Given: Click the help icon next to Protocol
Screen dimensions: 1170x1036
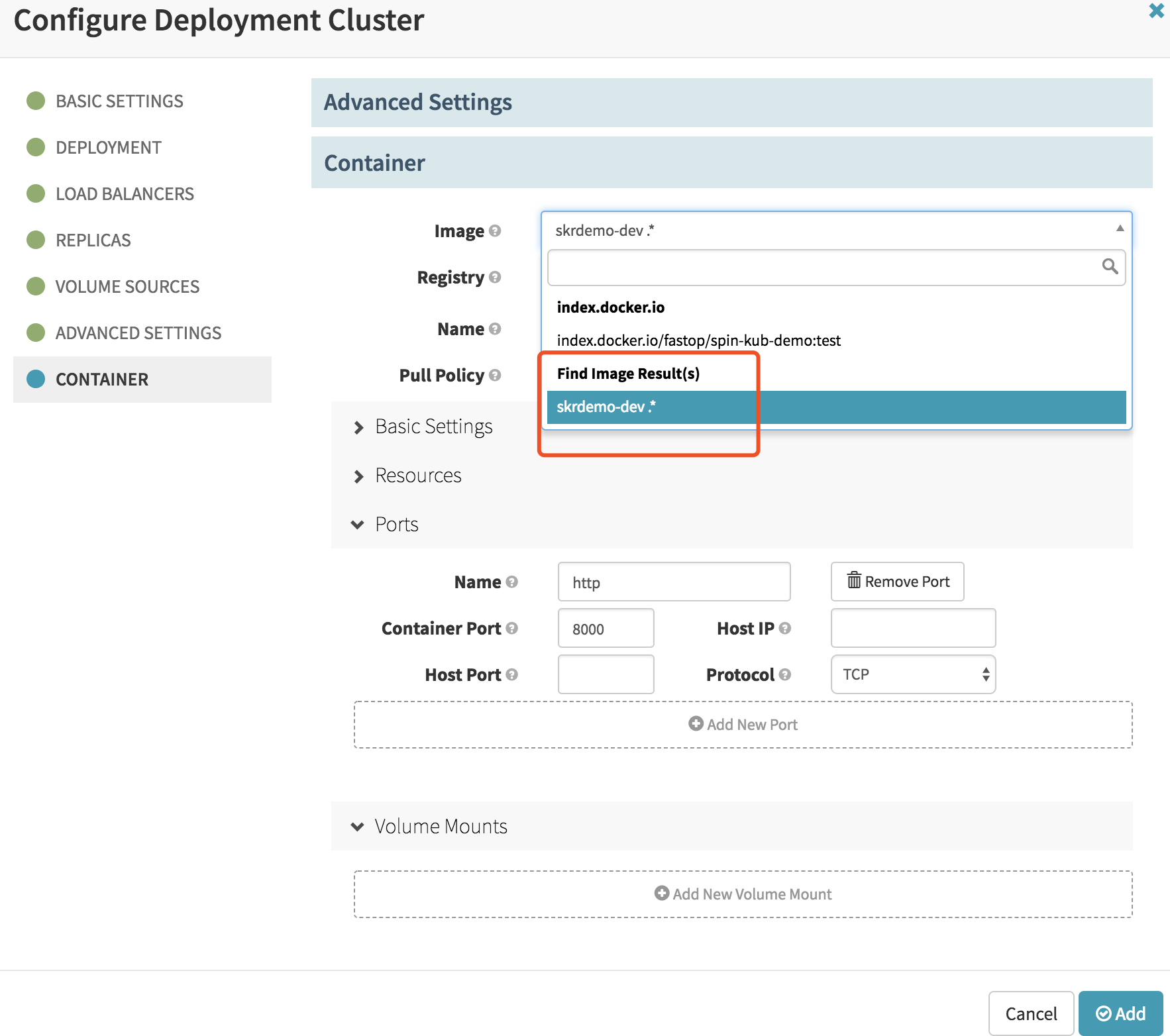Looking at the screenshot, I should pos(785,674).
